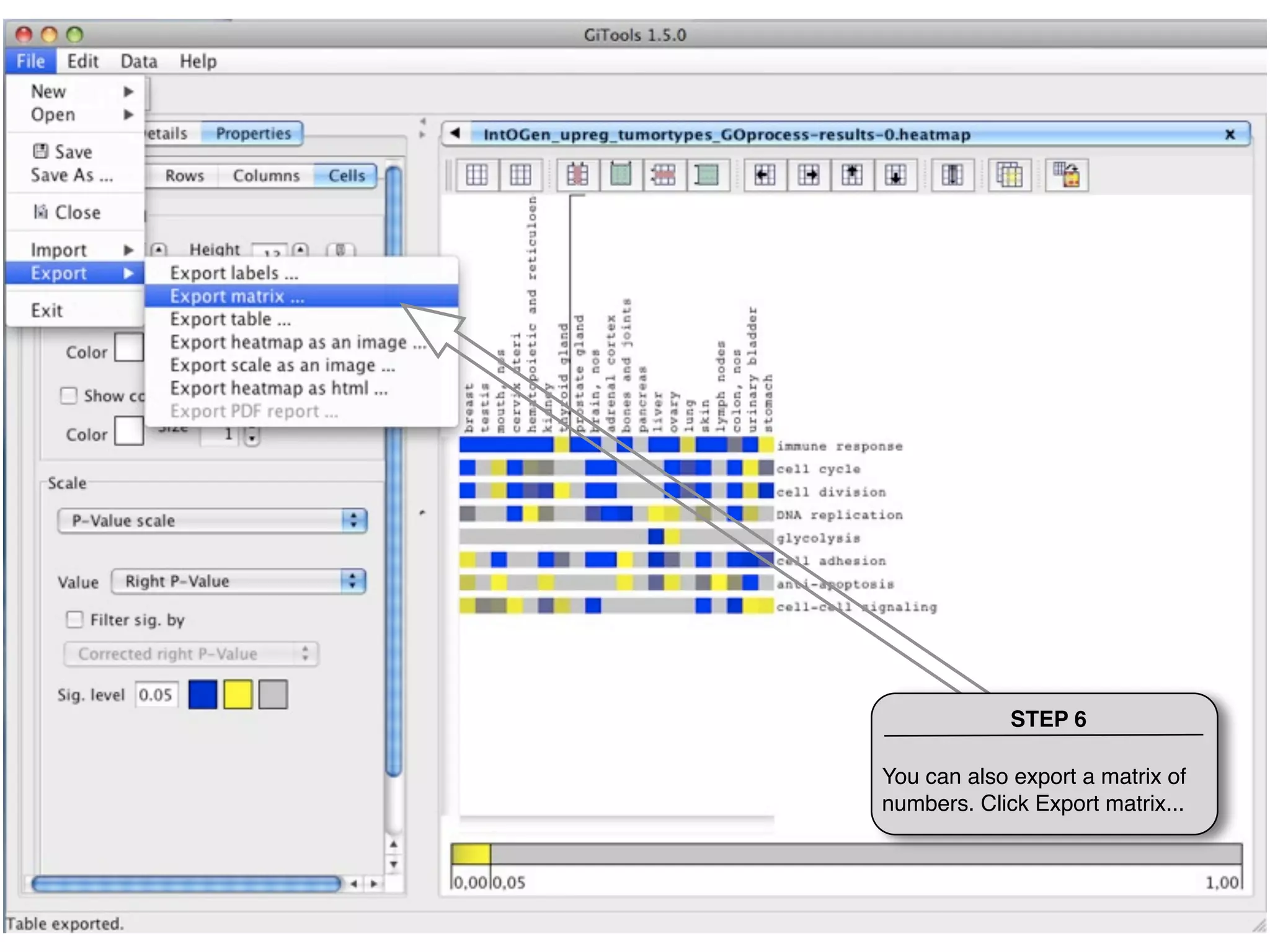This screenshot has width=1270, height=952.
Task: Choose Export labels ...
Action: point(301,273)
